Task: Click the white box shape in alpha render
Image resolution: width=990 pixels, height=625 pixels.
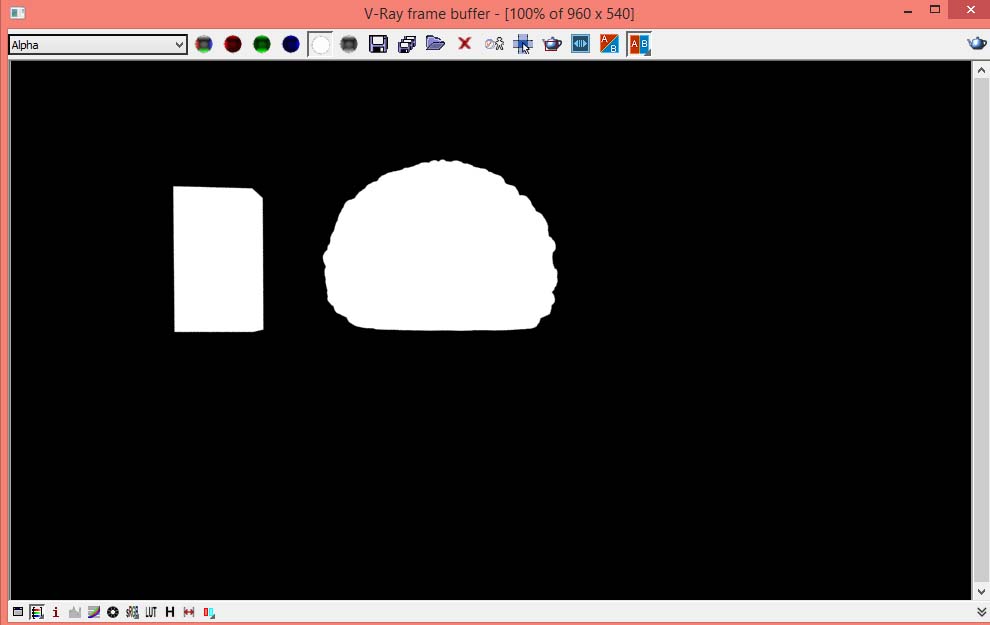Action: coord(218,259)
